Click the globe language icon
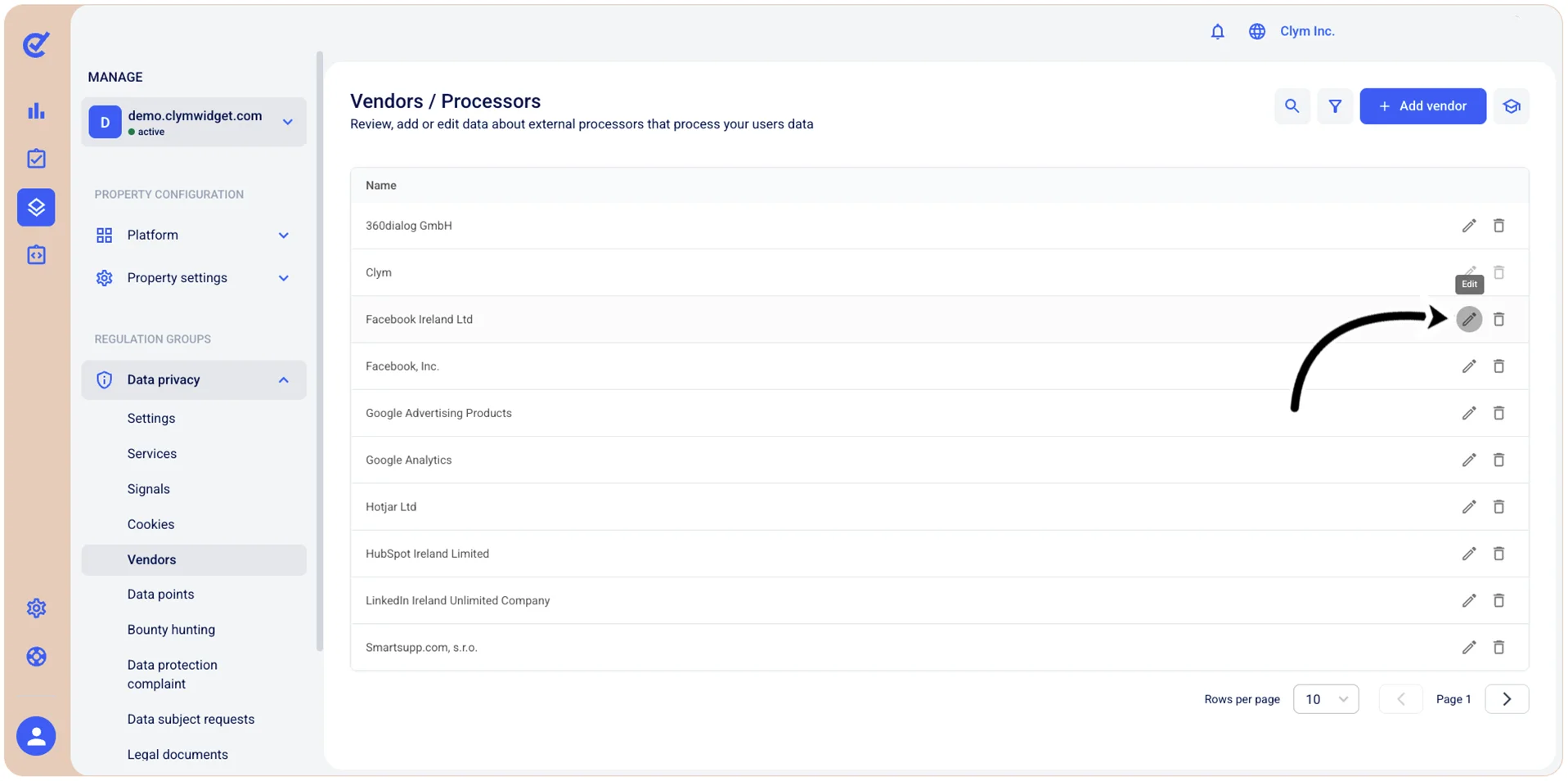Image resolution: width=1568 pixels, height=781 pixels. click(x=1256, y=31)
